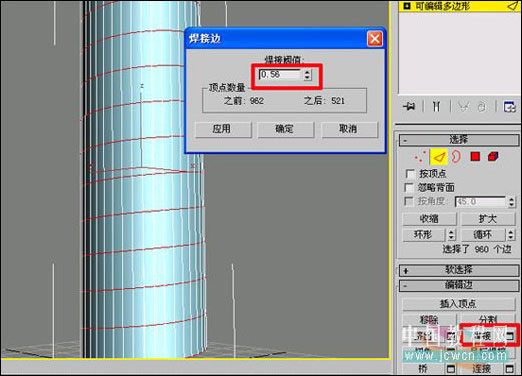Viewport: 522px width, 376px height.
Task: Toggle 按角度 (By Angle) checkbox
Action: (409, 201)
